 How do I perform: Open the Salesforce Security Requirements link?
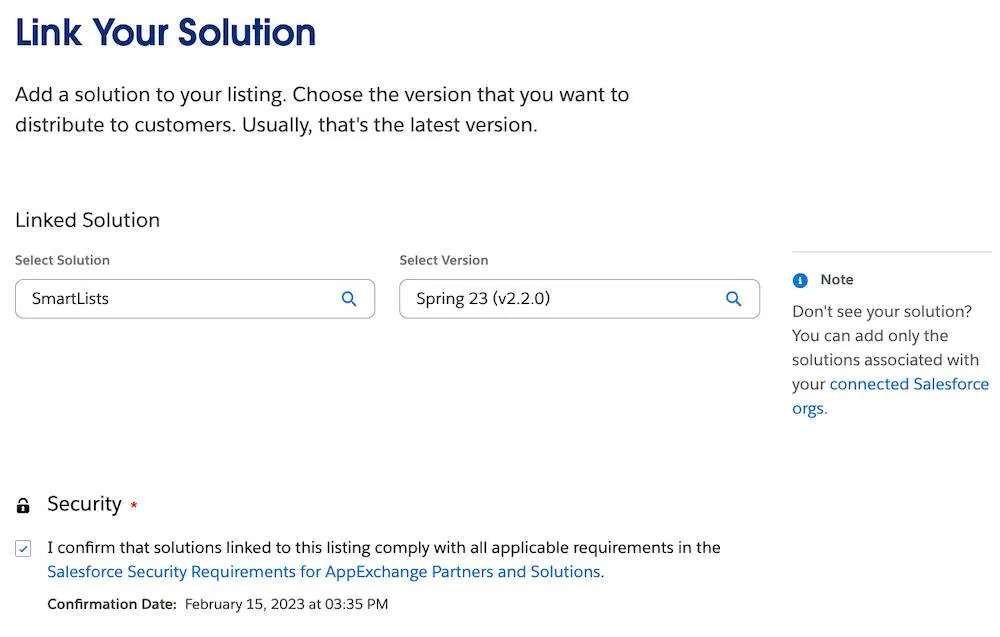click(x=320, y=571)
